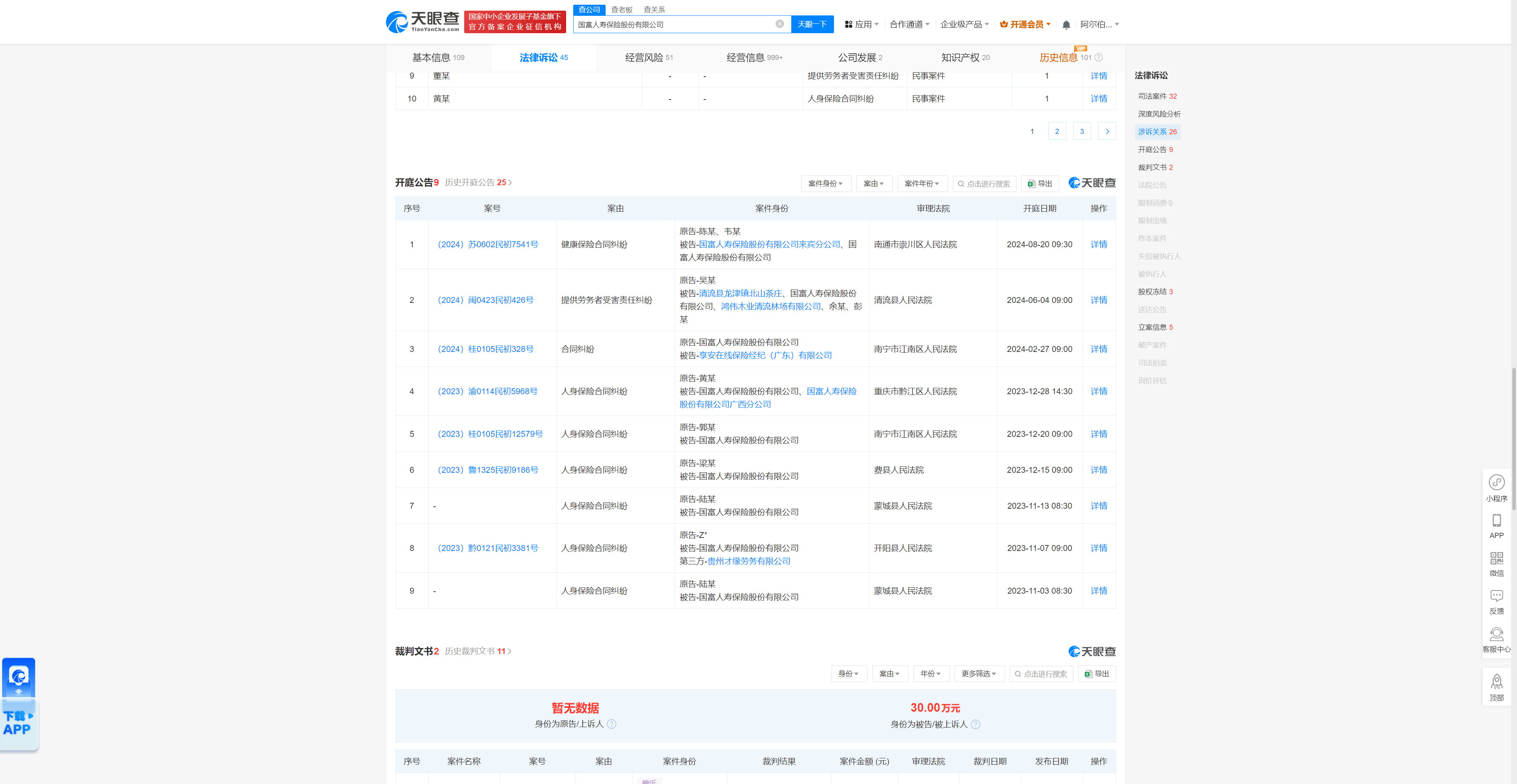Click 点击进行搜索 box in 开庭公告

pyautogui.click(x=984, y=184)
